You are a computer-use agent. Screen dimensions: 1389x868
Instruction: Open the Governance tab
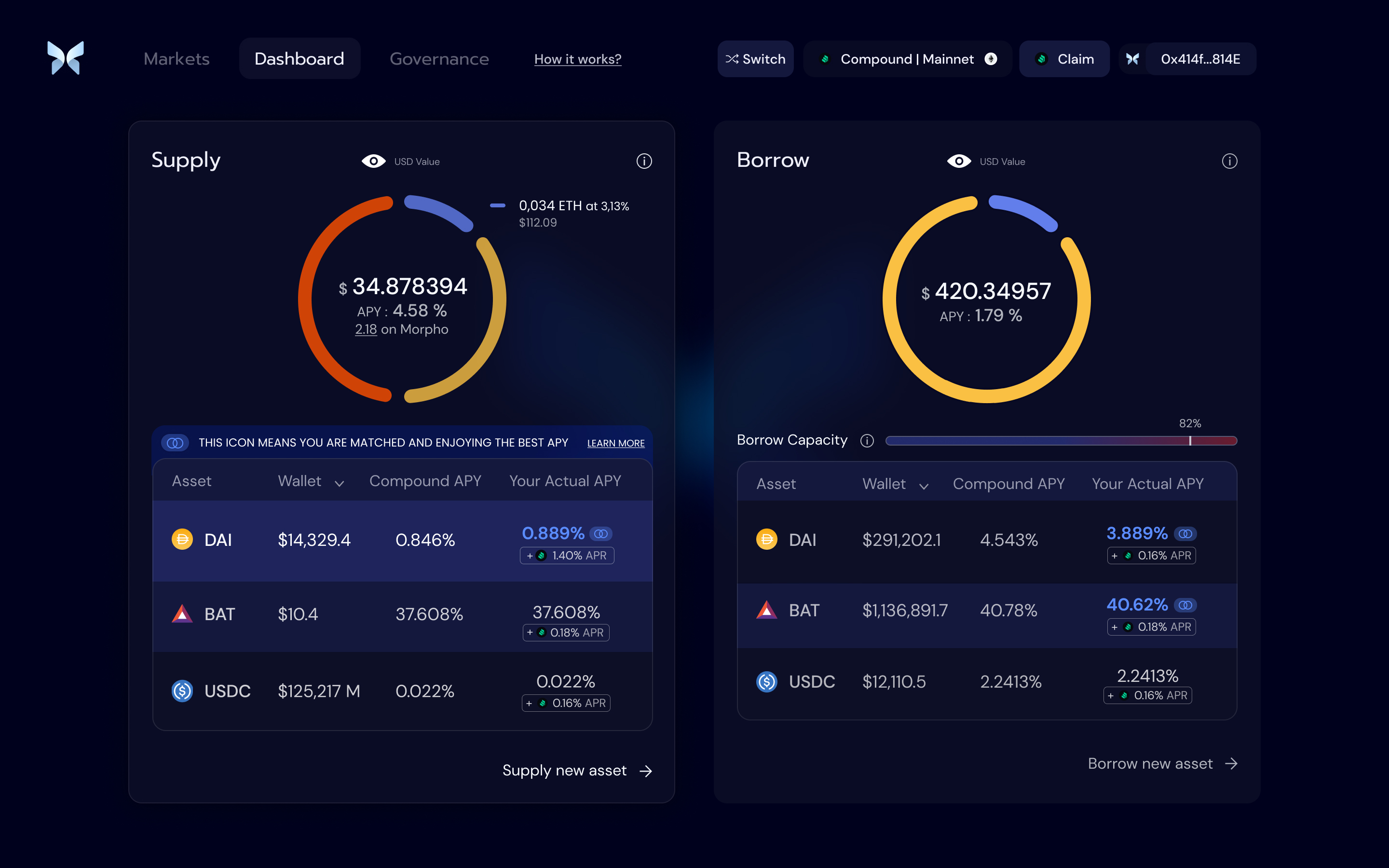click(439, 59)
